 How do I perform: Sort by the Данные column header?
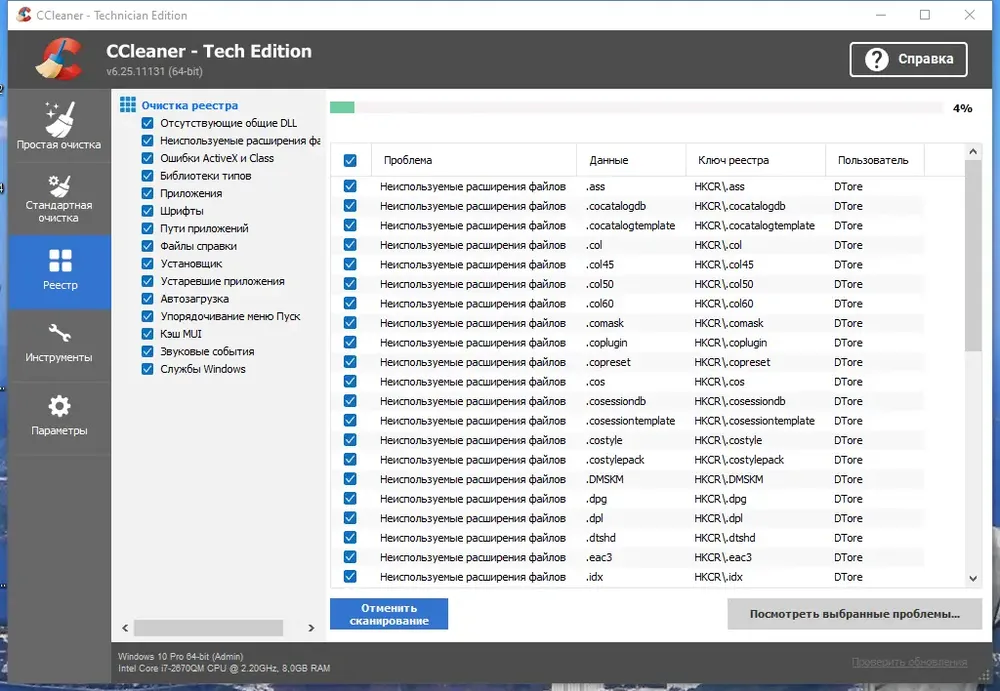click(631, 160)
